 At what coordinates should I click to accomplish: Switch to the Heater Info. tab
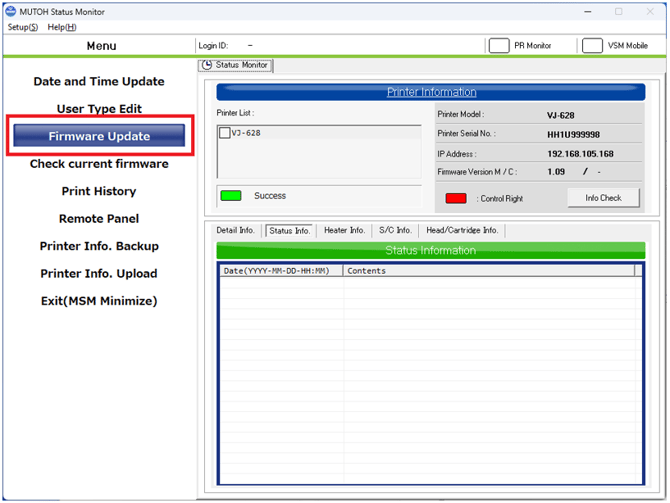pyautogui.click(x=344, y=230)
